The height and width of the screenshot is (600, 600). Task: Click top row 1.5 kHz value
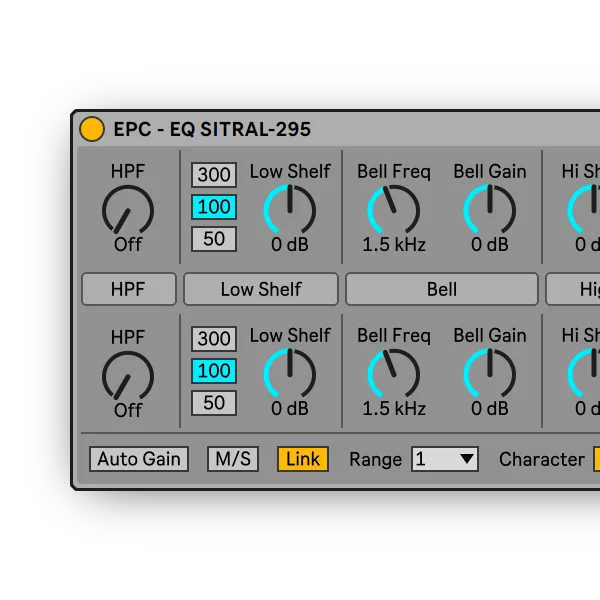pos(394,244)
